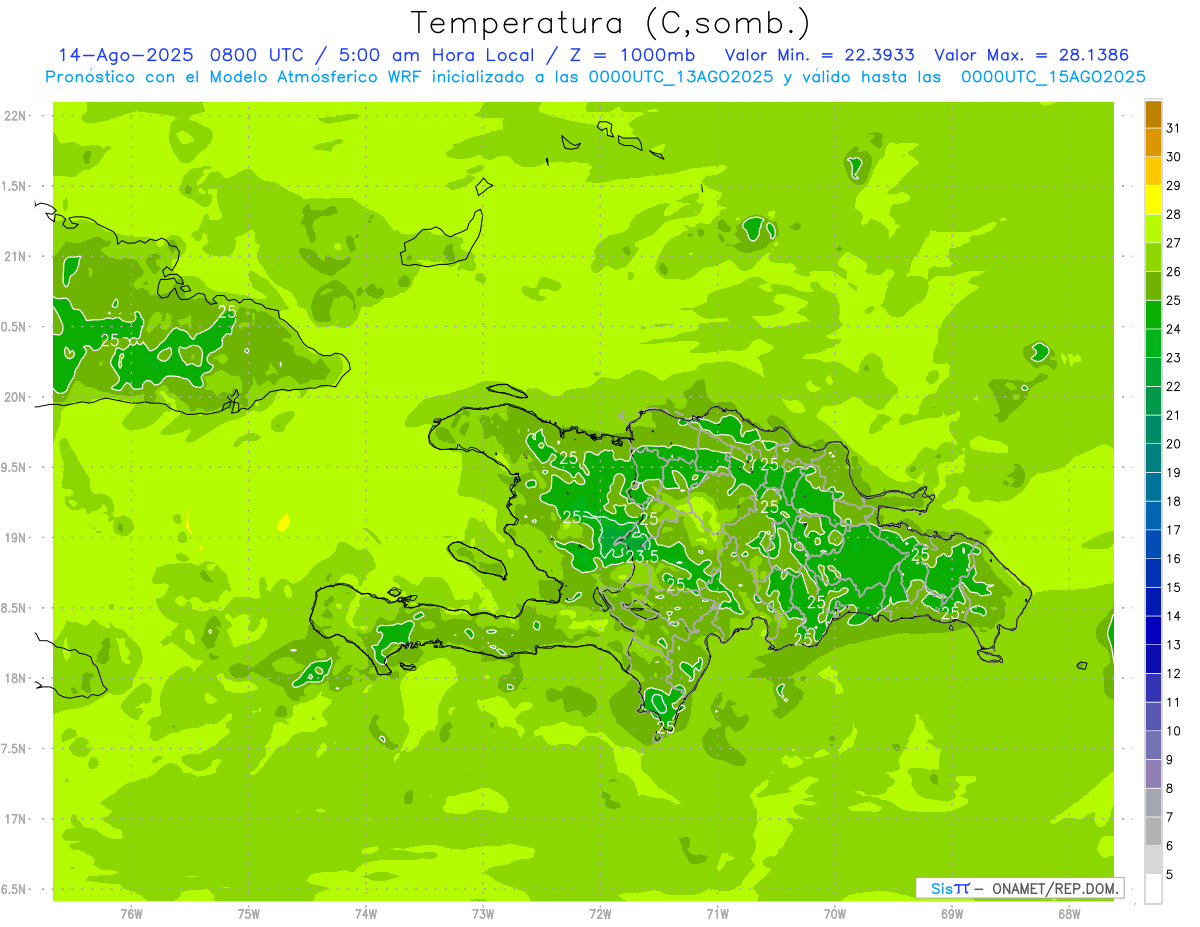Click the purple swatch between 8 and 9

(1153, 774)
